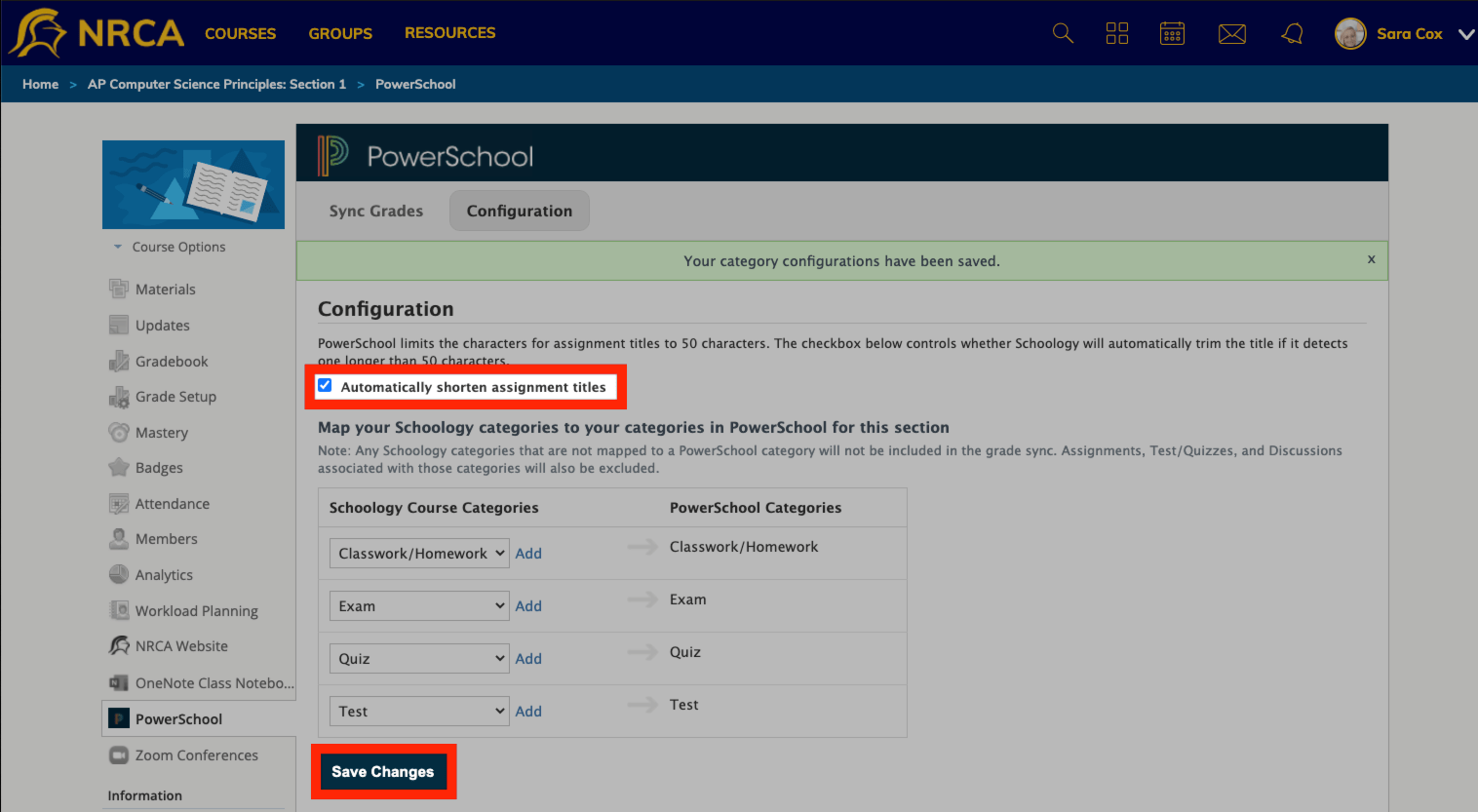Open the apps grid icon
The width and height of the screenshot is (1478, 812).
coord(1117,33)
